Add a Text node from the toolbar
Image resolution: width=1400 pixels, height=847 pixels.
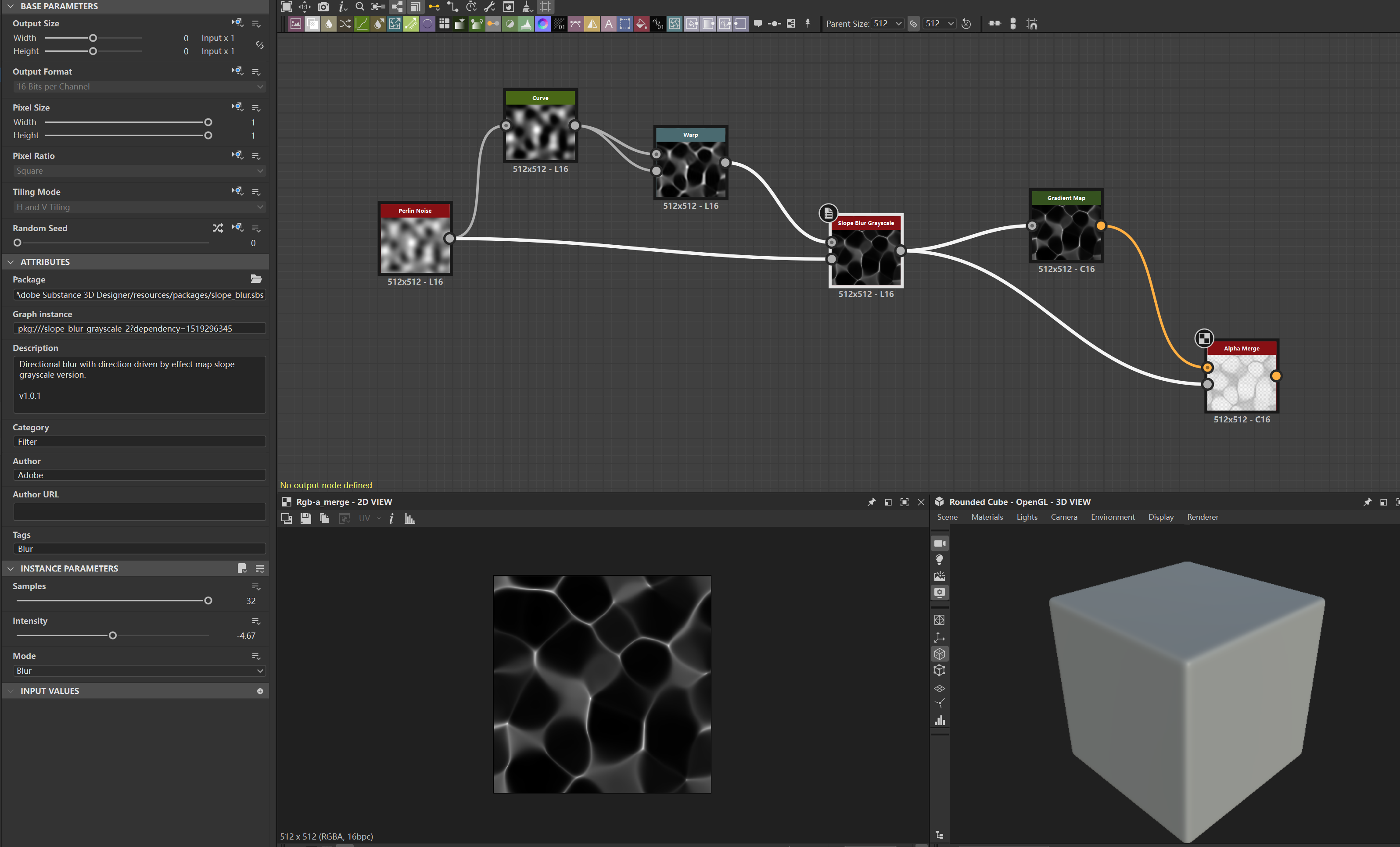click(x=609, y=24)
